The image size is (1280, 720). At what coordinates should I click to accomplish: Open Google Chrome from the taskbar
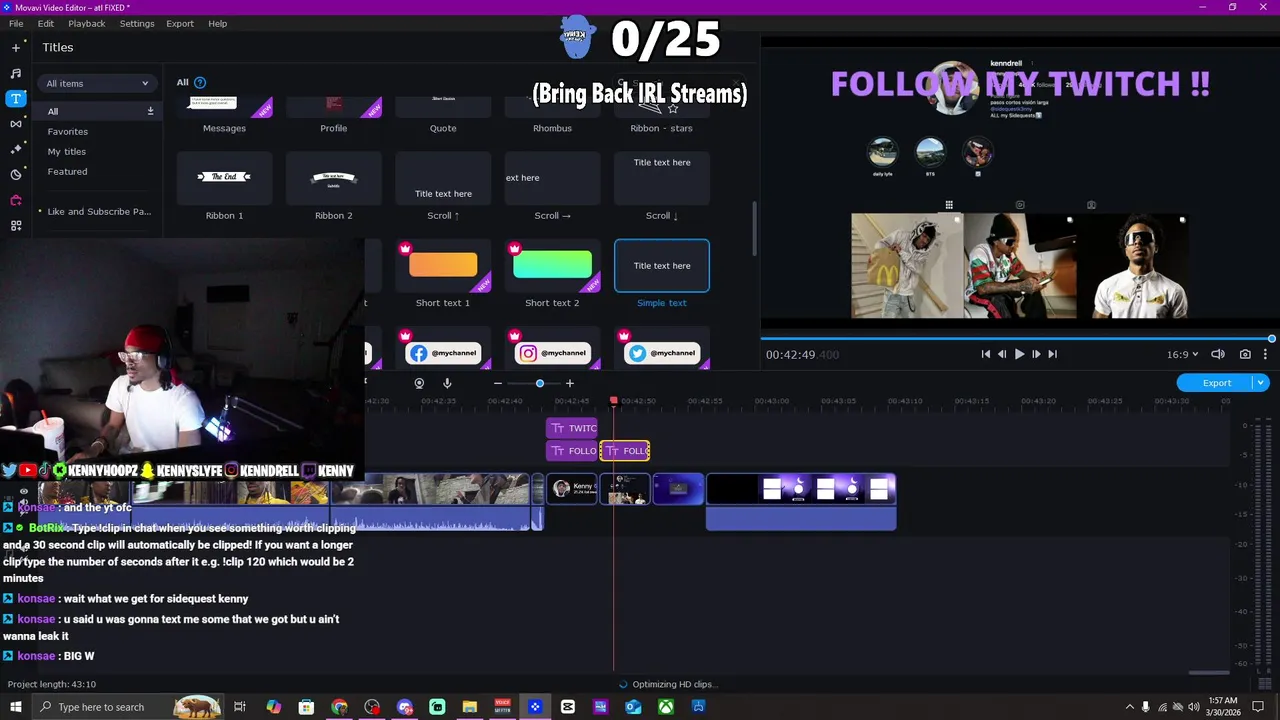(x=339, y=707)
